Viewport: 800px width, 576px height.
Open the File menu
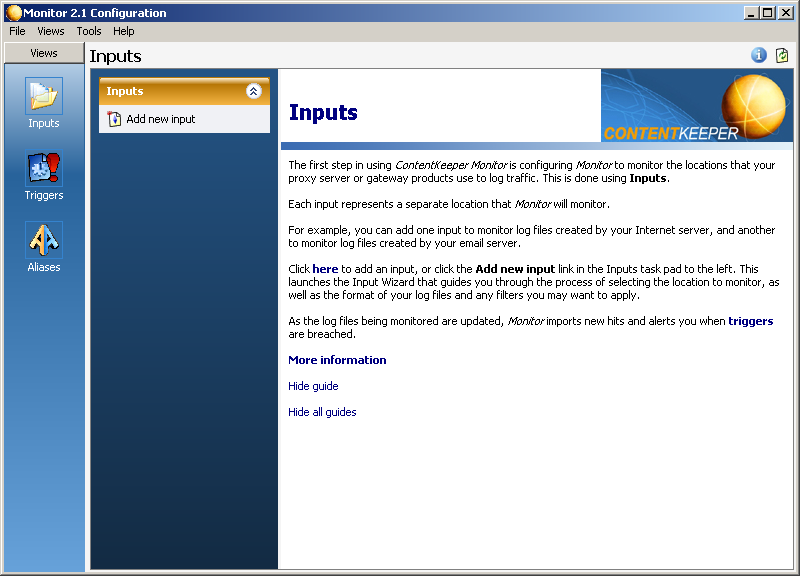click(x=17, y=31)
